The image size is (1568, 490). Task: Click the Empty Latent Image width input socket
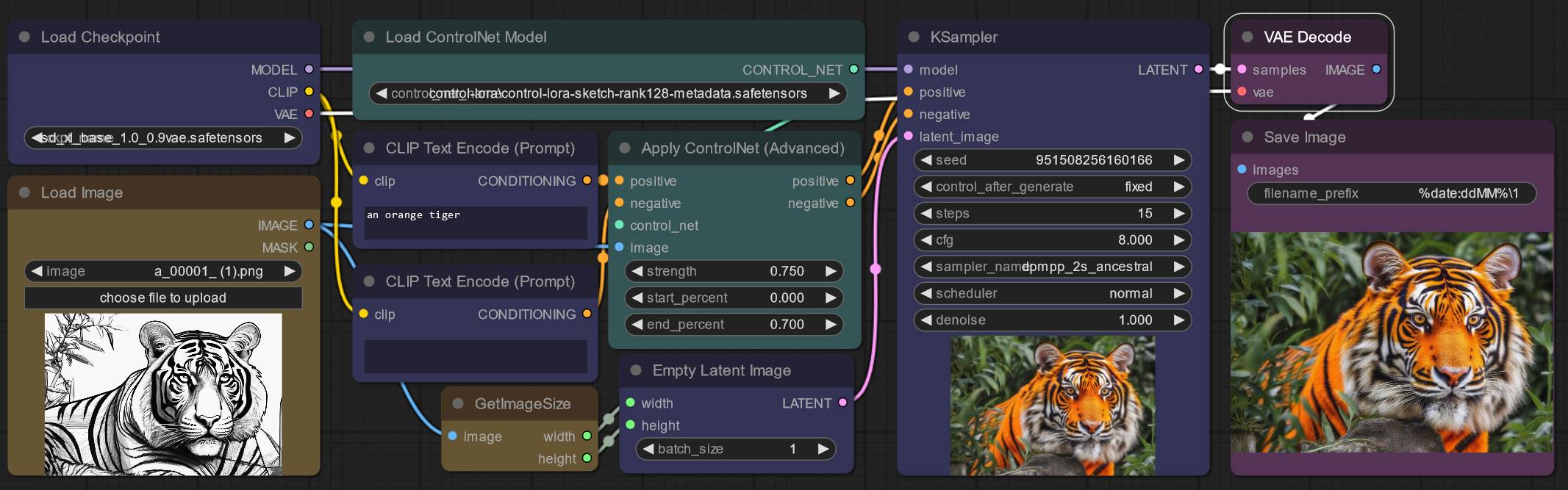point(630,403)
